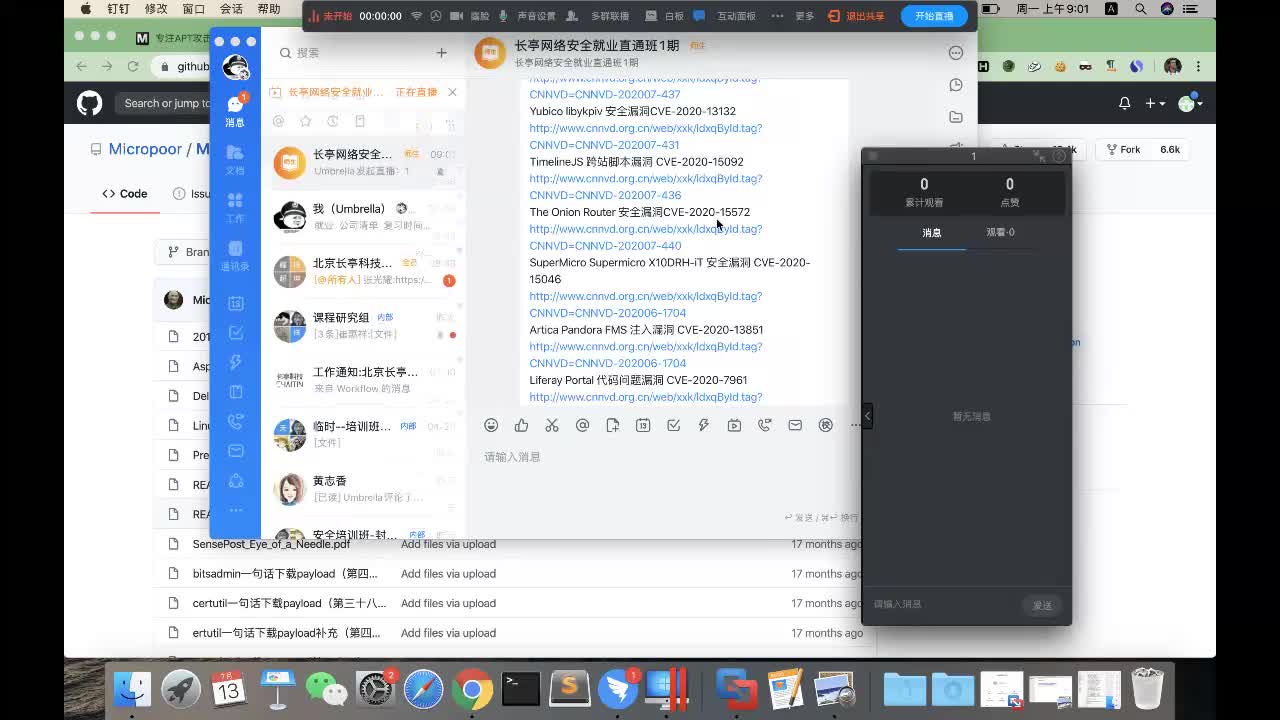
Task: Open the 窗口 menu in the menu bar
Action: coord(194,8)
